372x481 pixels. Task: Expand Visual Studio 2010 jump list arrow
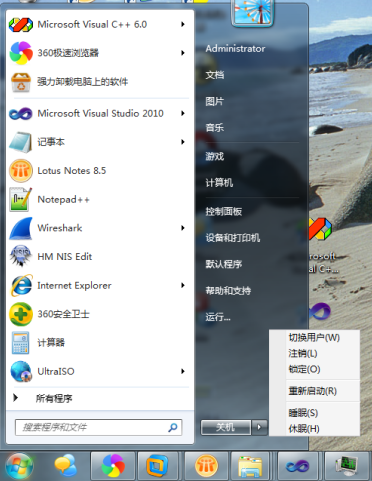183,114
